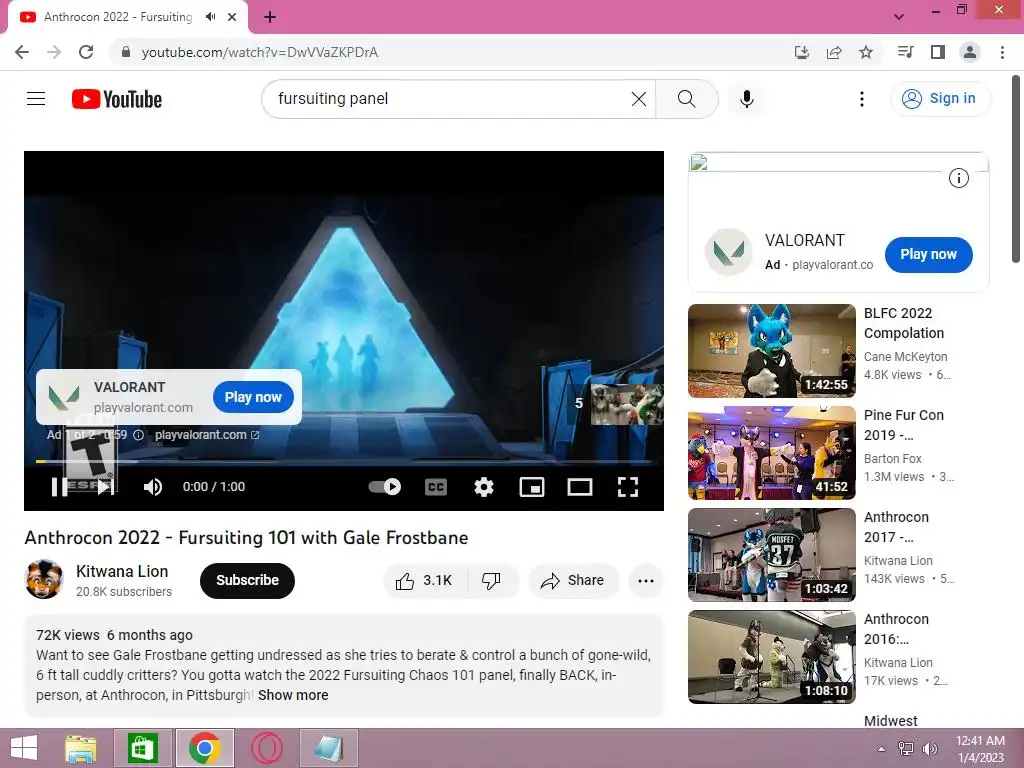Enable miniplayer mode
Screen dimensions: 1024x768
[x=532, y=487]
